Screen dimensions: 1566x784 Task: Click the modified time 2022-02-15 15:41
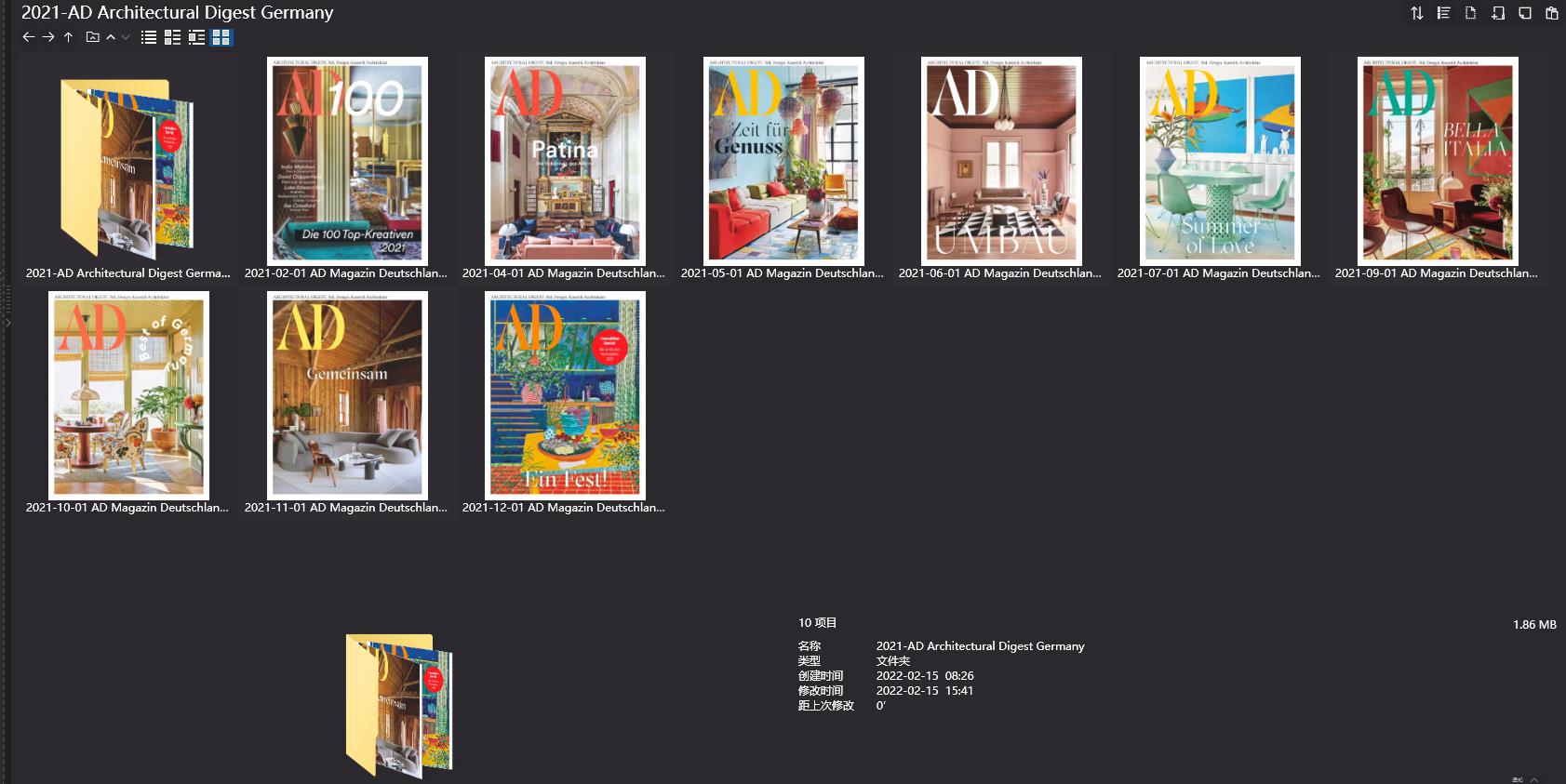[x=925, y=691]
